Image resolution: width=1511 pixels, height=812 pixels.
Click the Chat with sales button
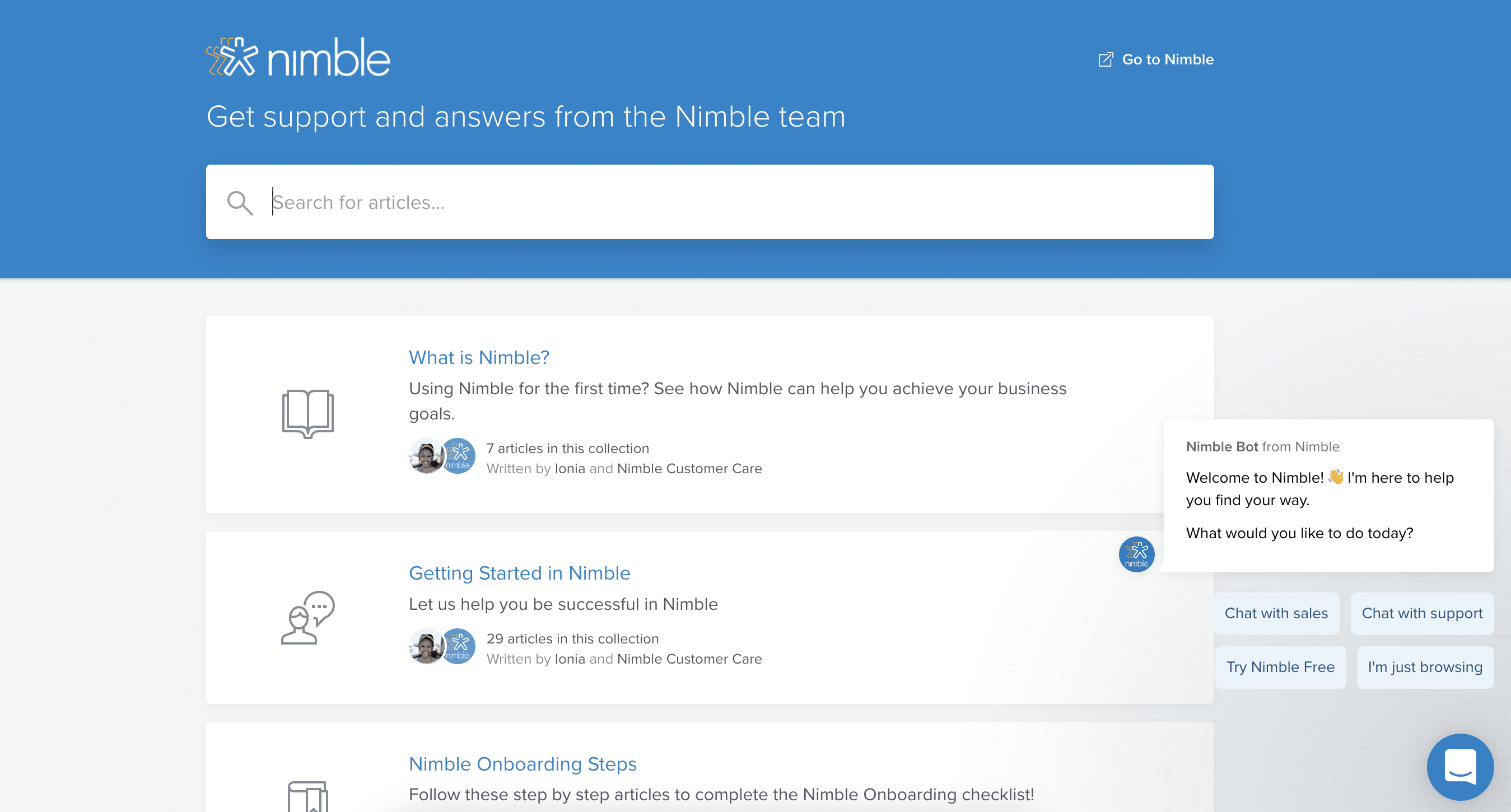coord(1276,613)
